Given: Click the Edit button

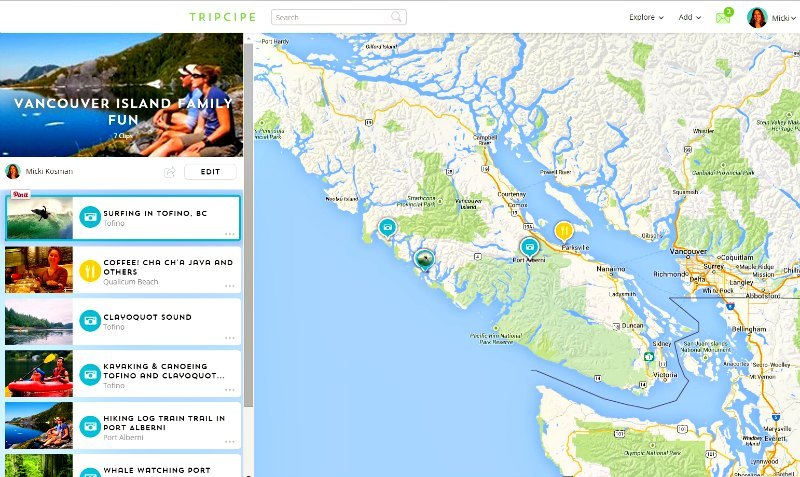Looking at the screenshot, I should tap(210, 172).
